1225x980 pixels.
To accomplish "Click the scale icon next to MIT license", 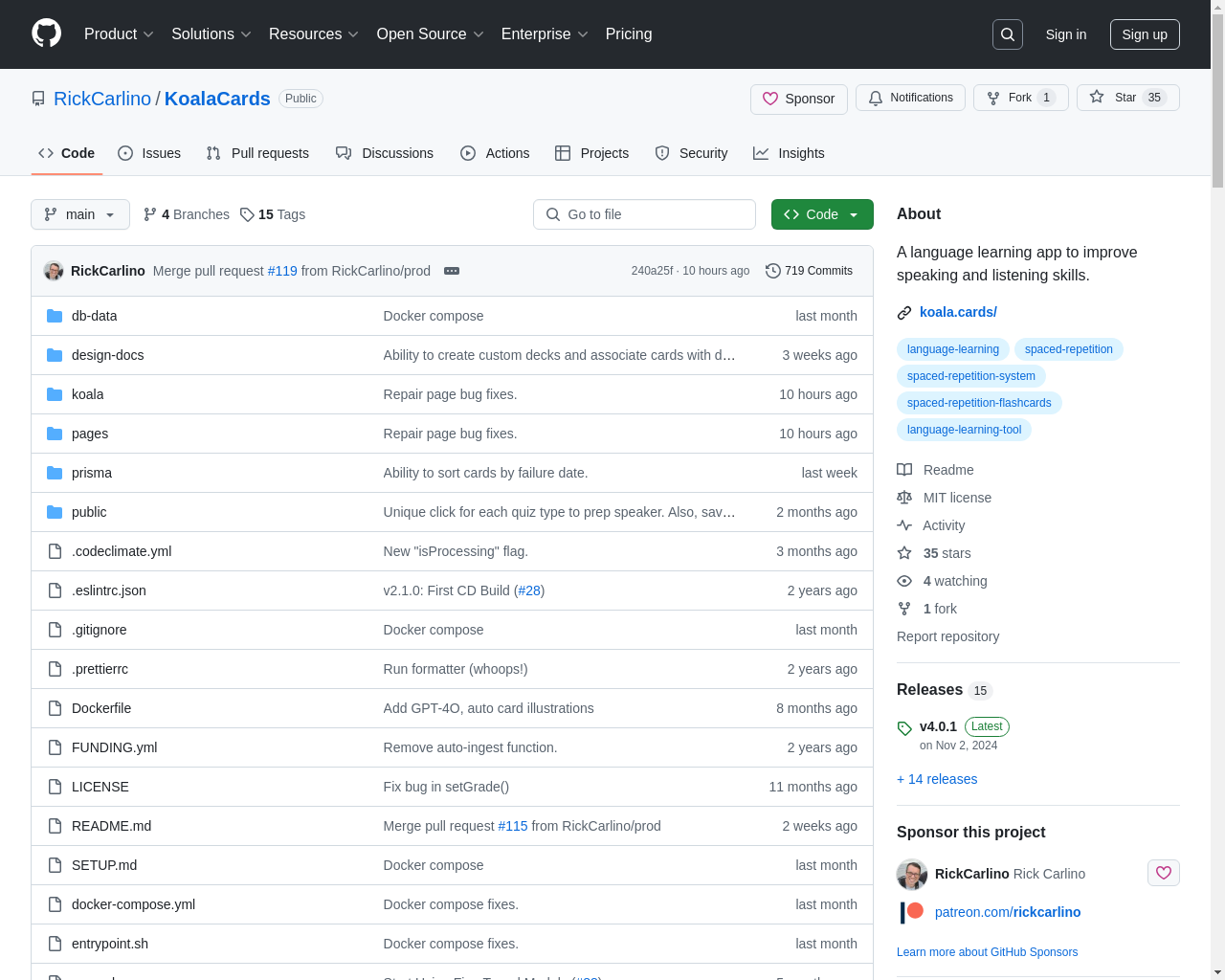I will (x=904, y=498).
